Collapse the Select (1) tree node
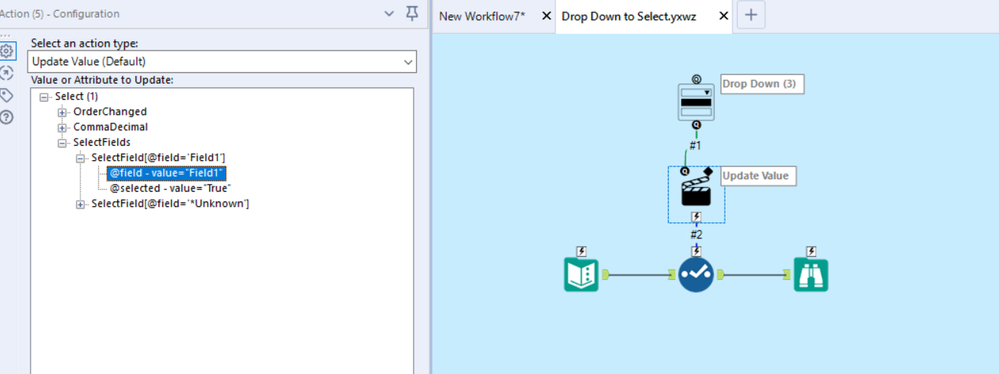This screenshot has height=374, width=999. coord(43,97)
